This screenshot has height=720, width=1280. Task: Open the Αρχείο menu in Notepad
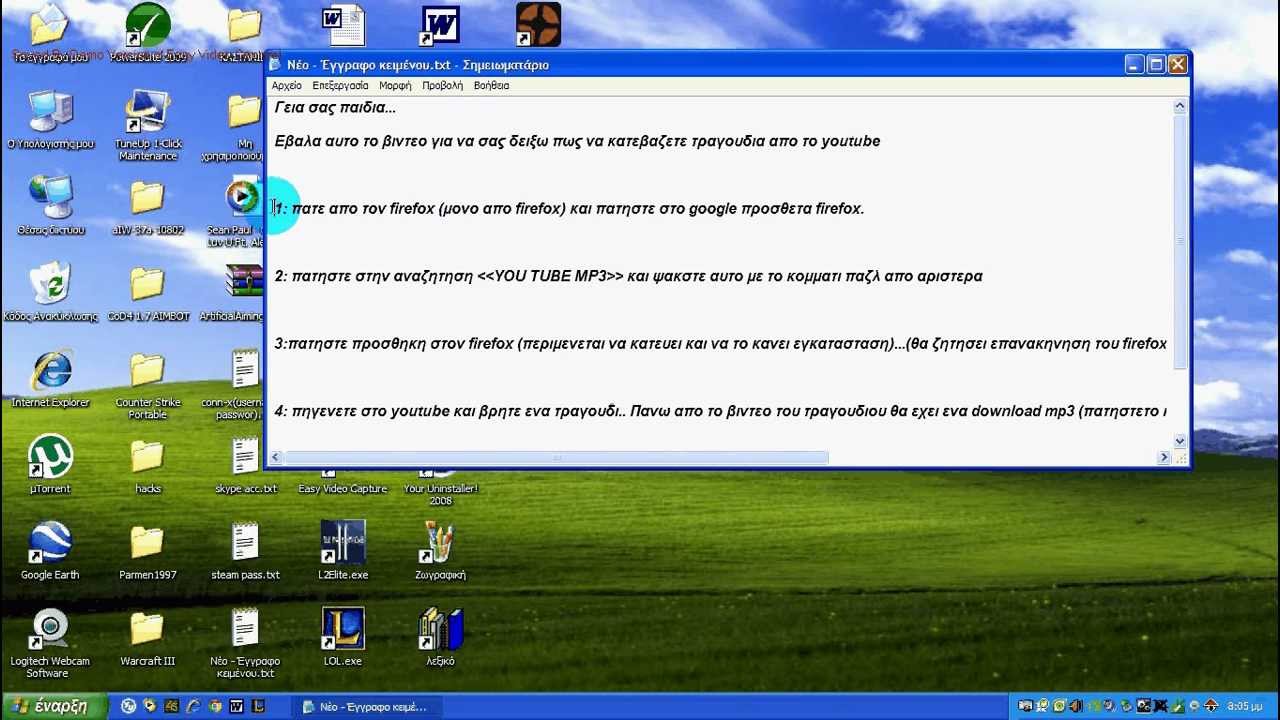point(286,86)
